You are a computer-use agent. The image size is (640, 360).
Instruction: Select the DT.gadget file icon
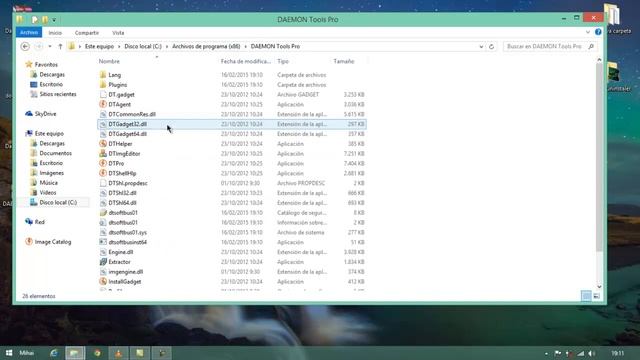point(103,94)
